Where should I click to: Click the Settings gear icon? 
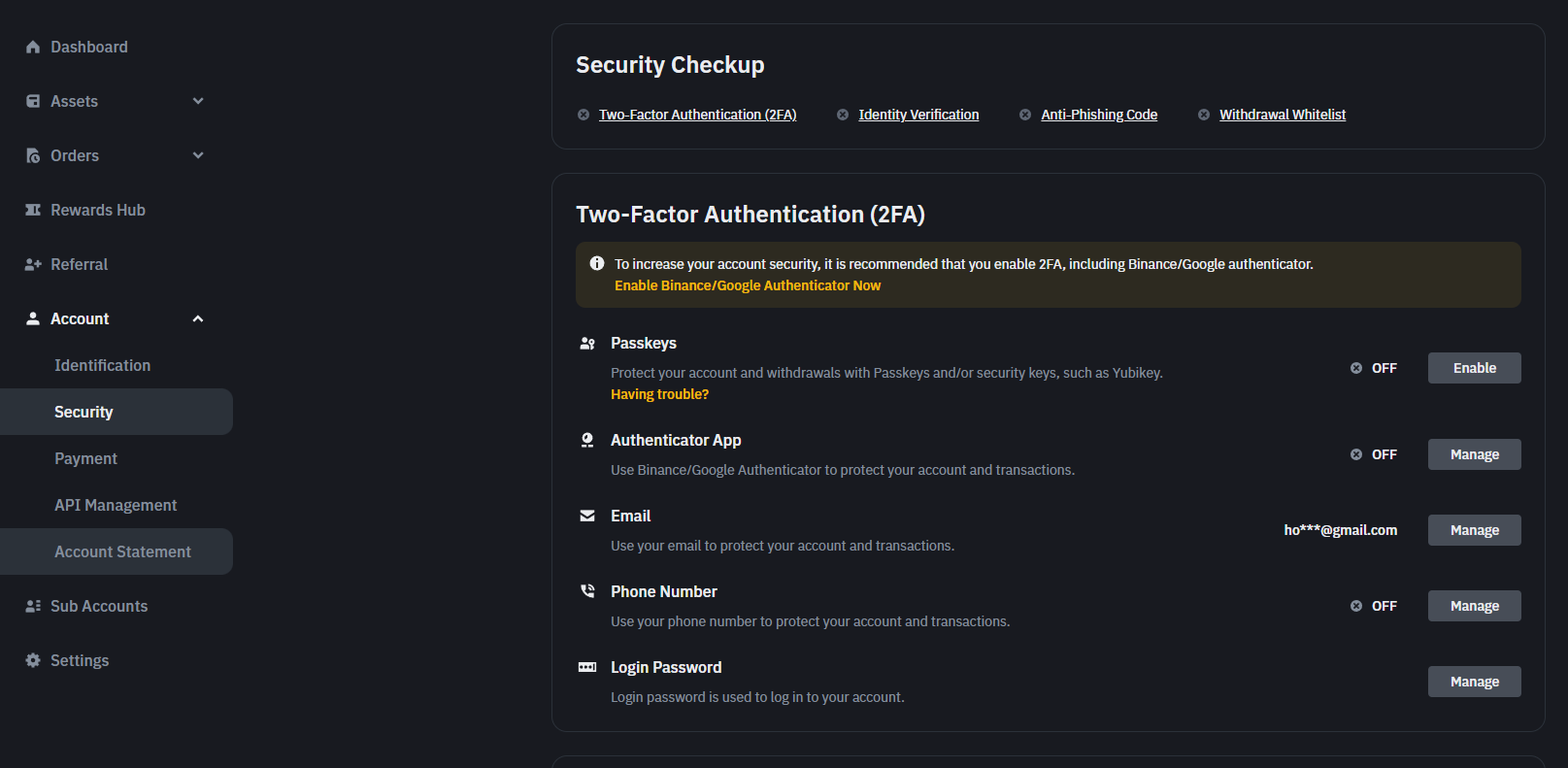pos(33,660)
